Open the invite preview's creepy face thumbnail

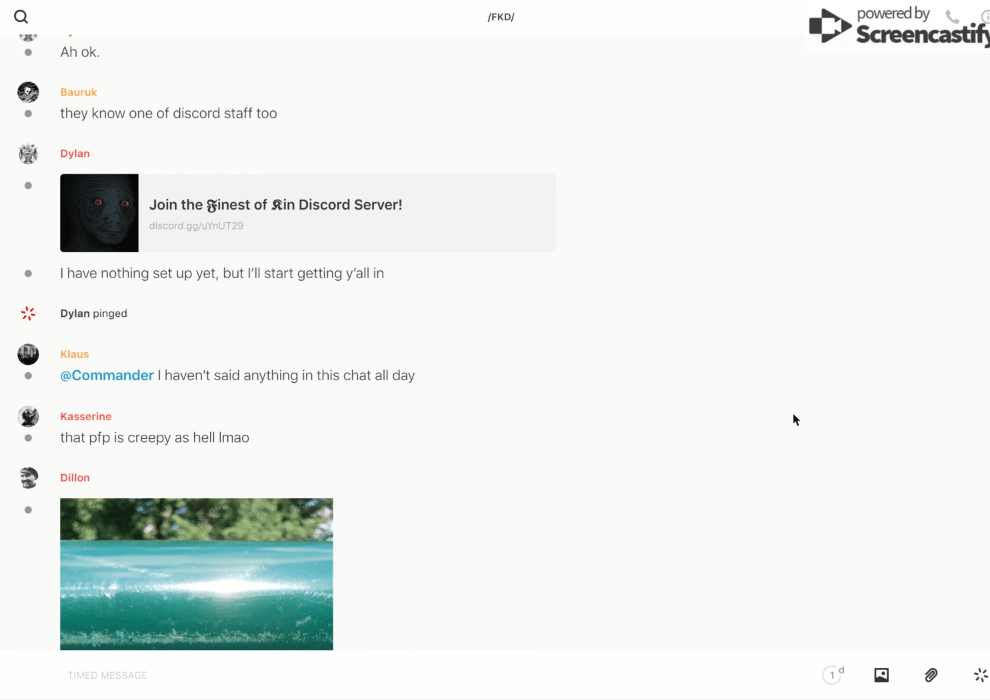pos(99,213)
